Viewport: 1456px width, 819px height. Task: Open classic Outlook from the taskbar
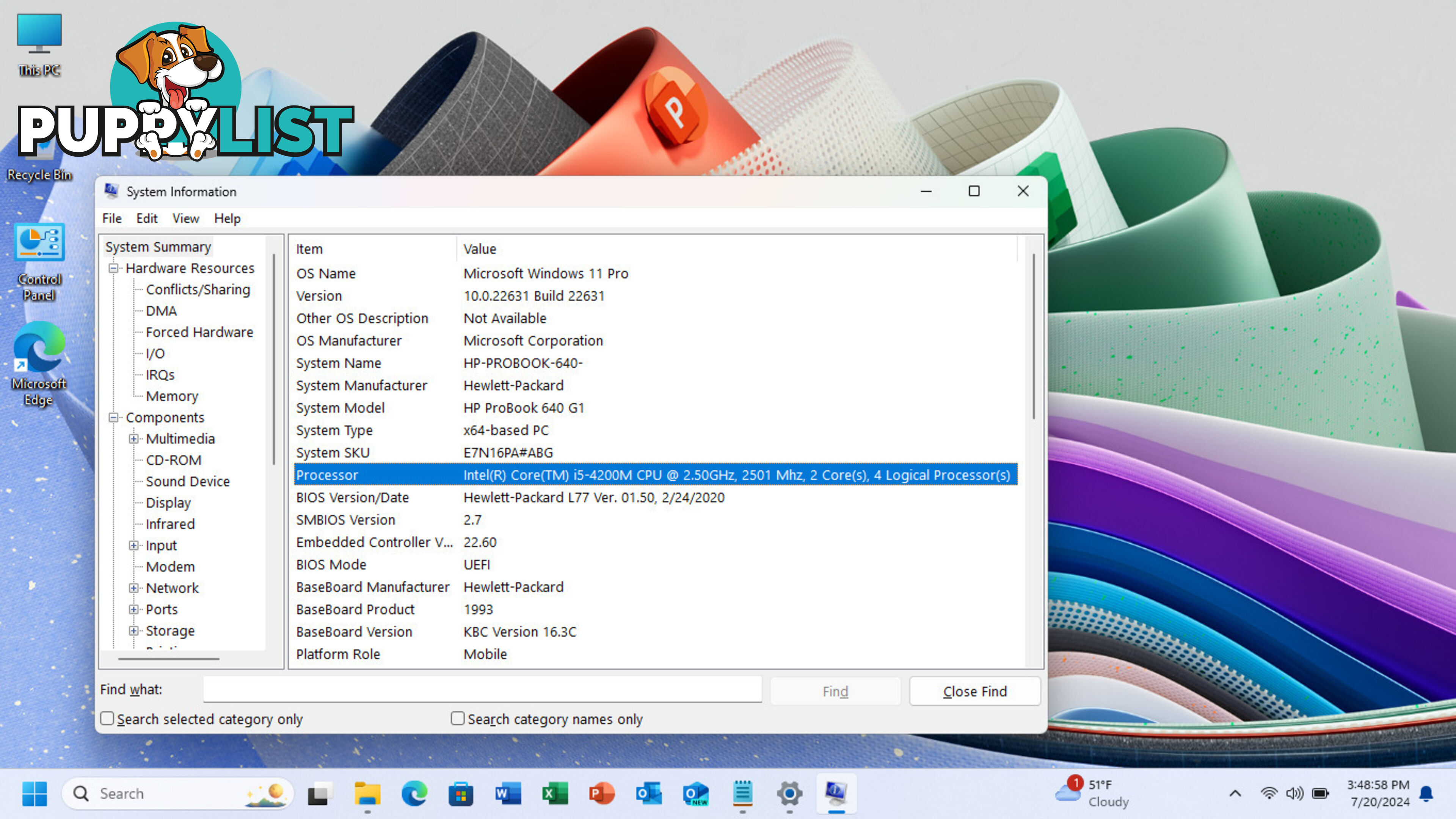tap(648, 794)
